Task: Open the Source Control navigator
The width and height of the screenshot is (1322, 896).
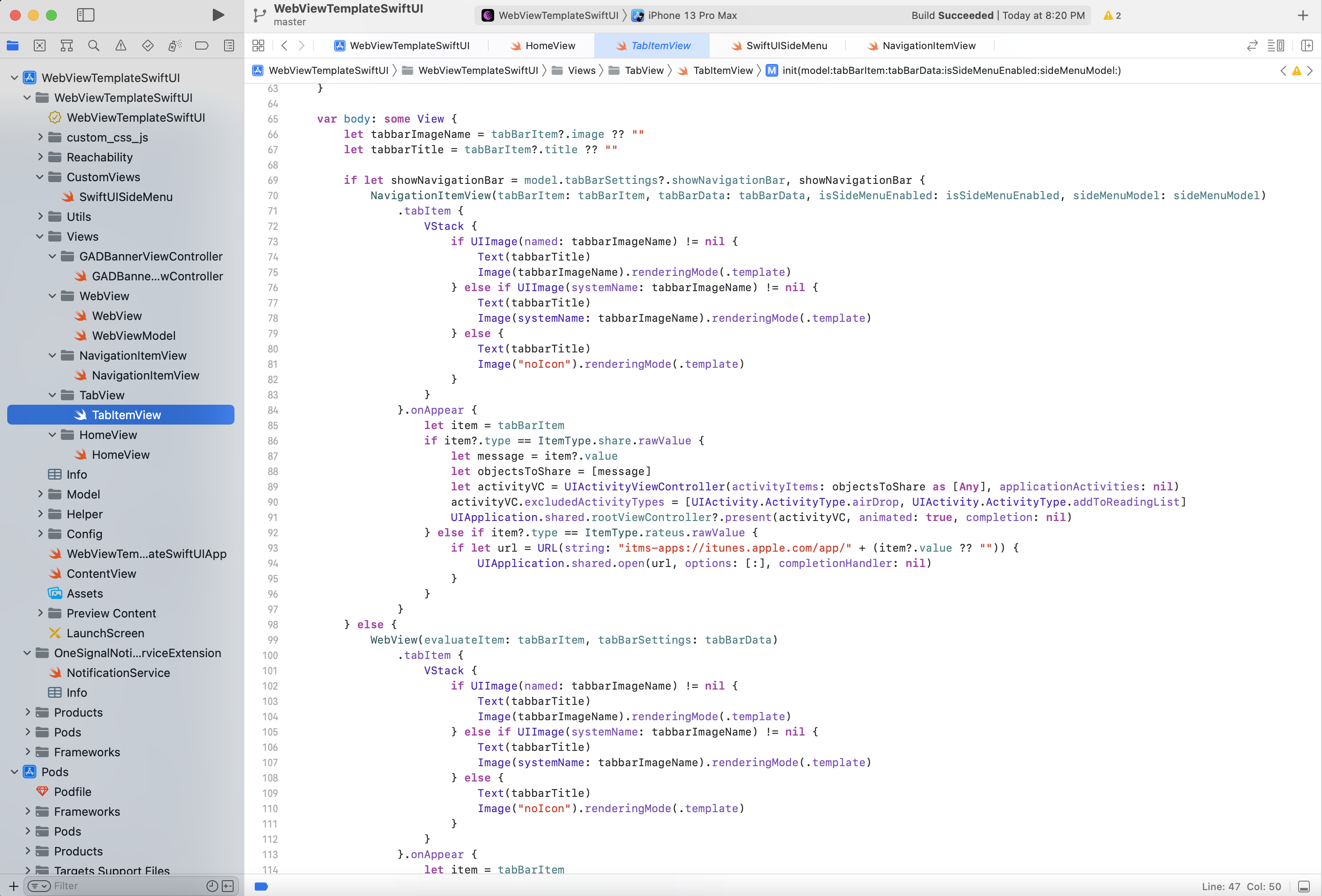Action: tap(39, 46)
